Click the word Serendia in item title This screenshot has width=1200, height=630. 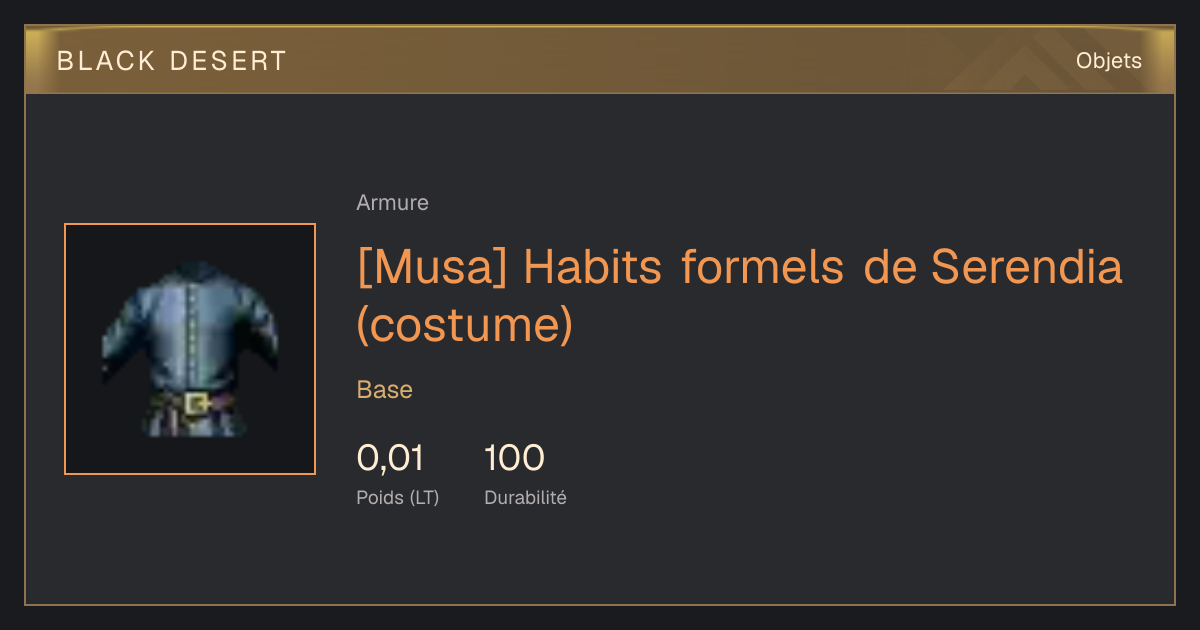tap(1028, 267)
